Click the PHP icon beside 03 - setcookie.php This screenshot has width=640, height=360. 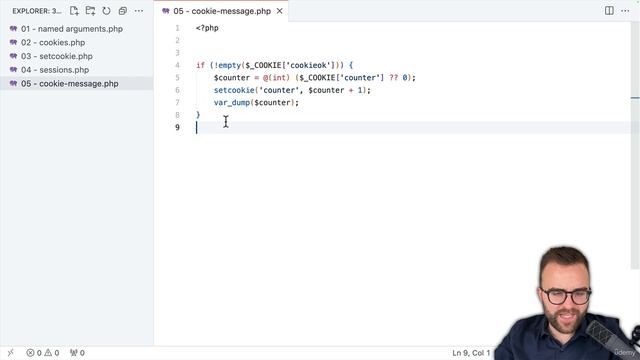(x=13, y=56)
